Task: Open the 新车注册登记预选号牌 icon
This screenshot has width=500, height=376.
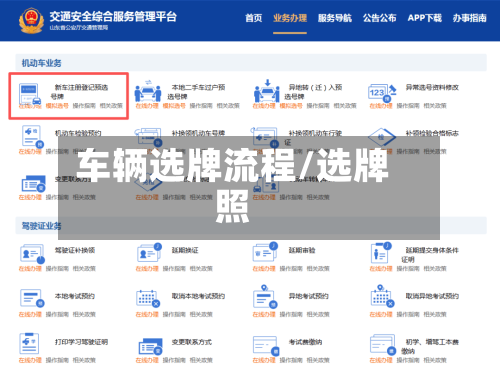Action: [30, 94]
